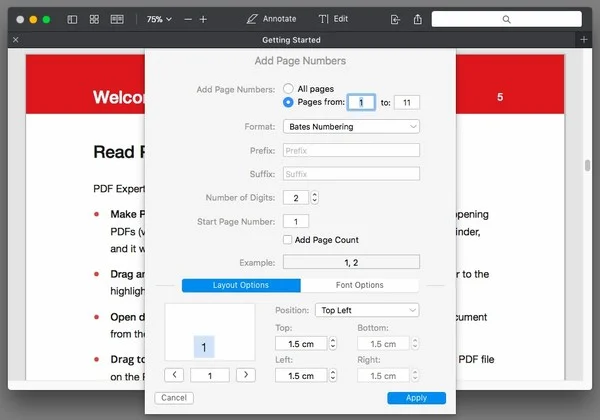The width and height of the screenshot is (600, 420).
Task: Adjust the Bottom margin stepper
Action: point(415,343)
